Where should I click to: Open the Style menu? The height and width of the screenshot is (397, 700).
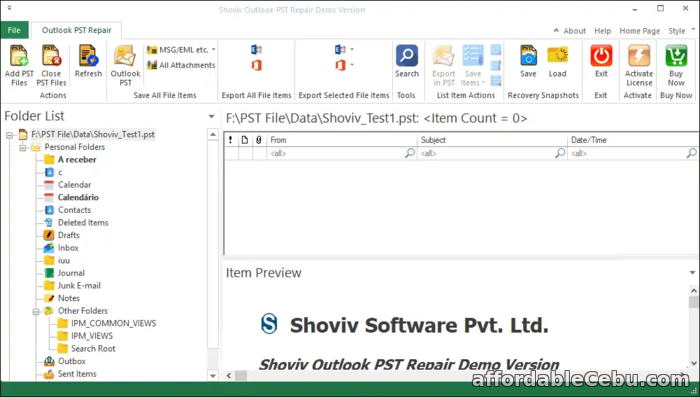click(x=677, y=31)
